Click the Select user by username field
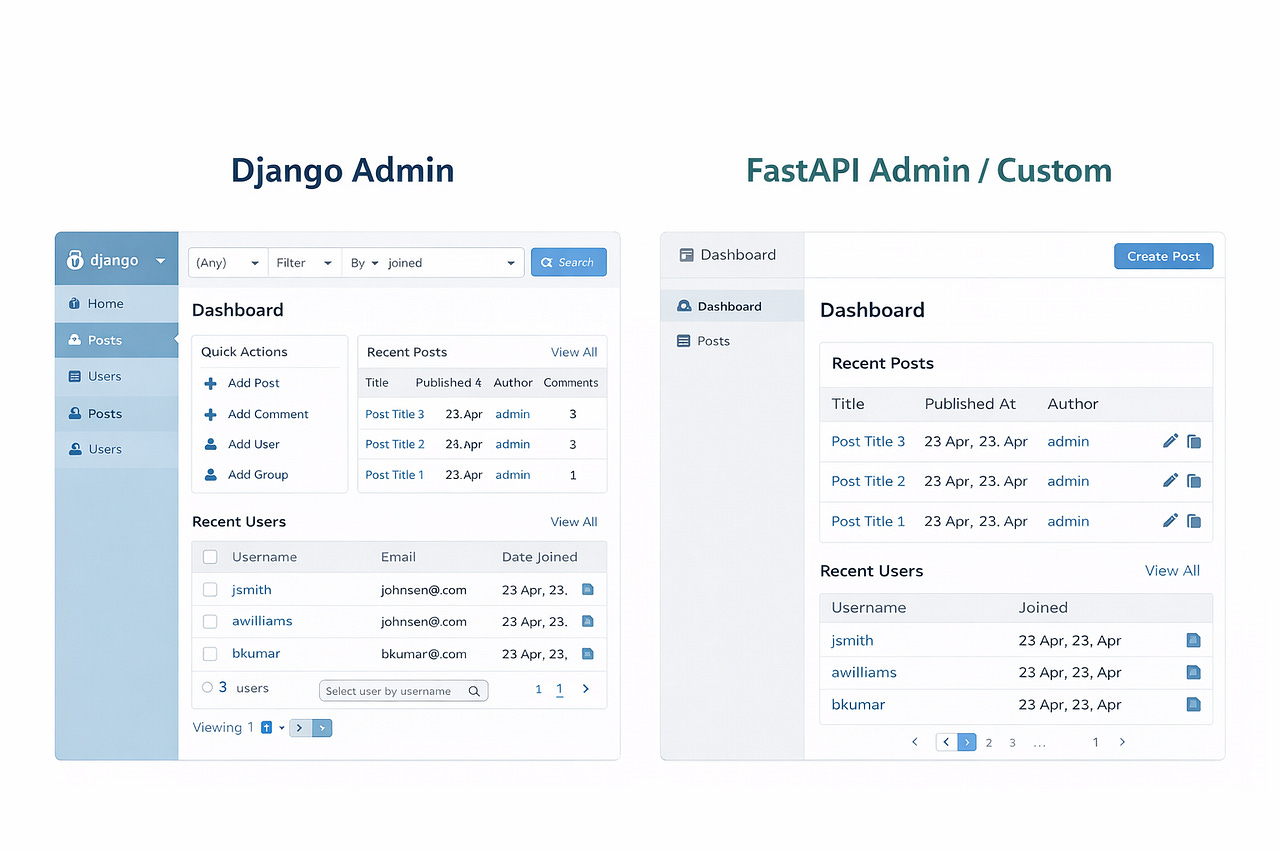1280x853 pixels. [404, 691]
